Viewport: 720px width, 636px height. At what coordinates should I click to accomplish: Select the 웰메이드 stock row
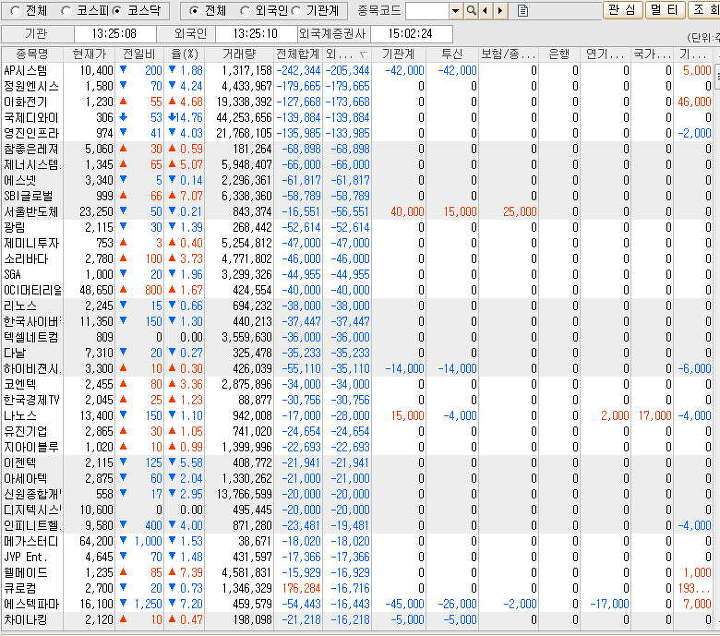(x=358, y=573)
